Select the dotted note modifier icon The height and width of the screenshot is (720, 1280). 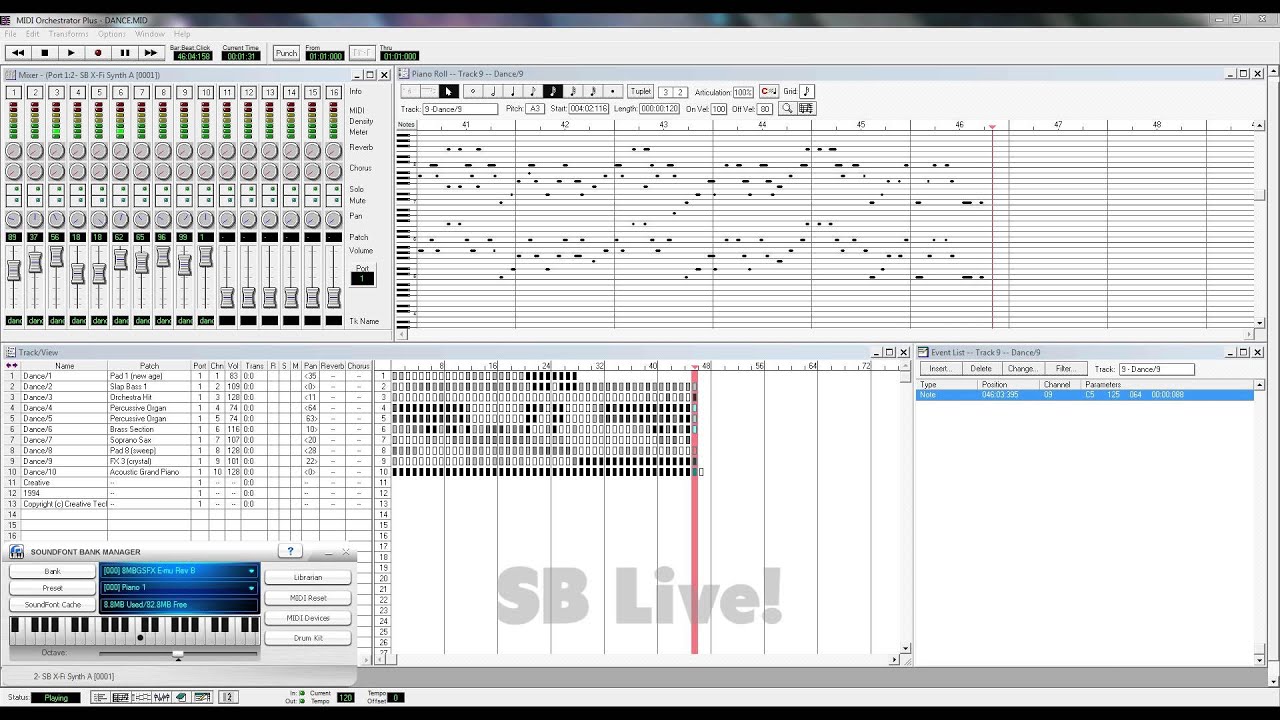click(613, 92)
